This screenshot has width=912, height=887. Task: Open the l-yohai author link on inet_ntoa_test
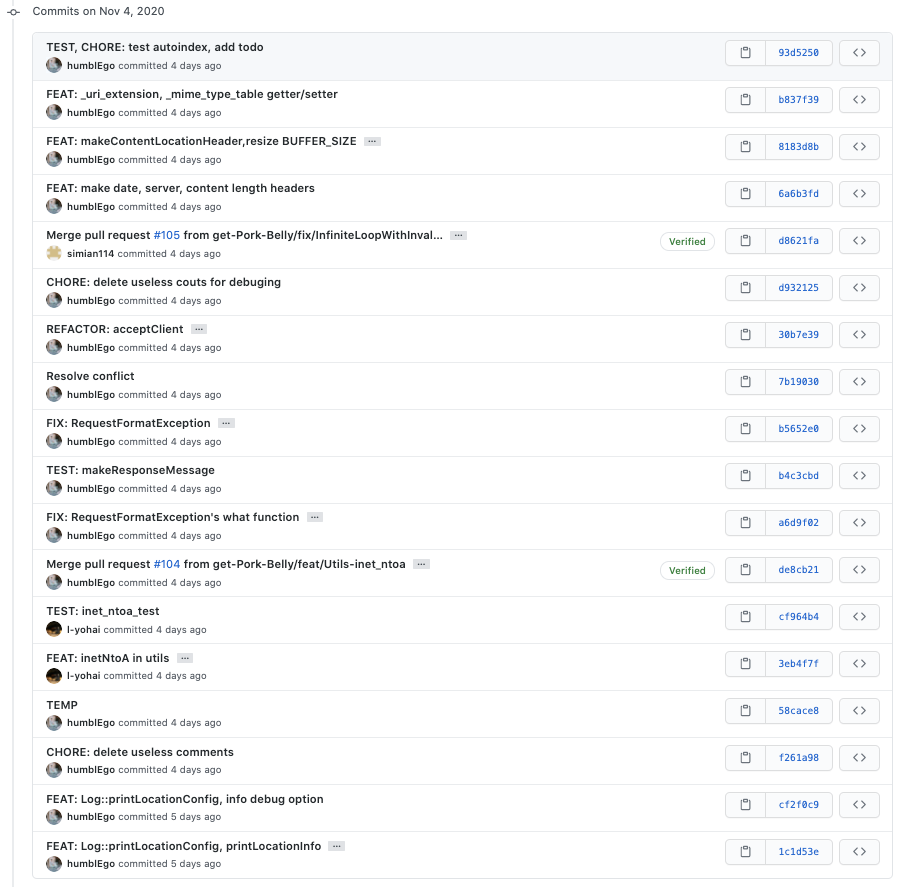(83, 630)
